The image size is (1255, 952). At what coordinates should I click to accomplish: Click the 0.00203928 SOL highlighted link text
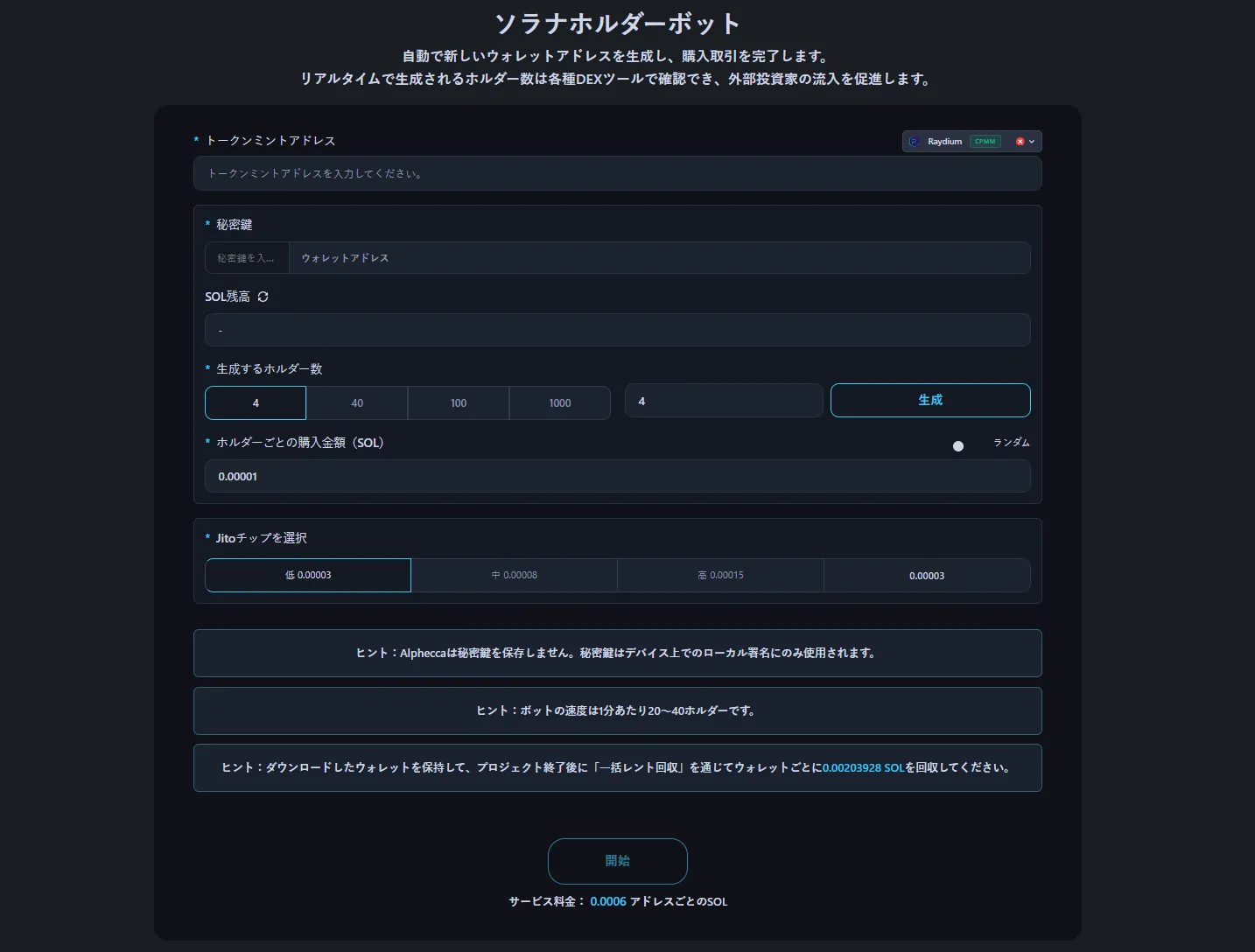pos(863,768)
